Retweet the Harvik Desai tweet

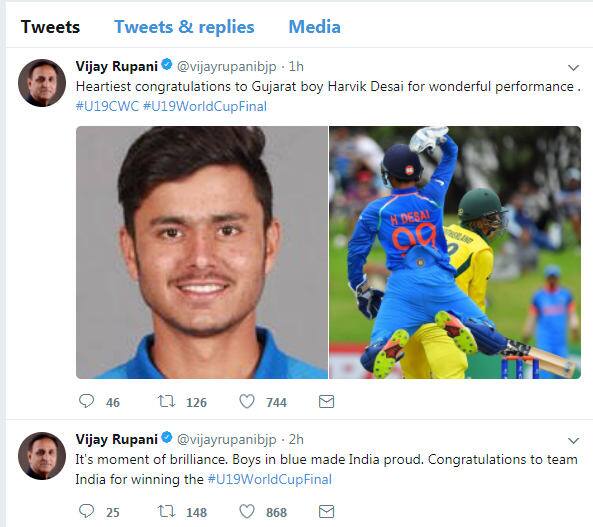[x=166, y=401]
